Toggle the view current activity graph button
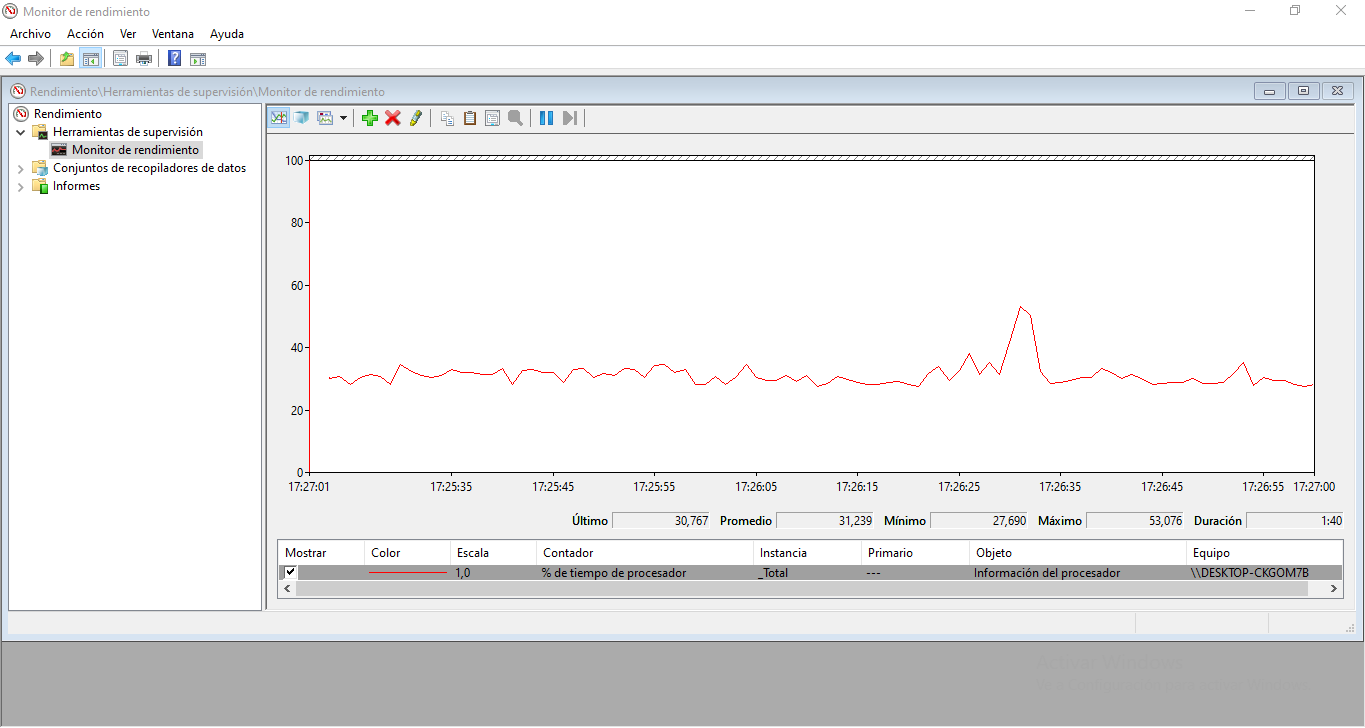The height and width of the screenshot is (728, 1365). (278, 118)
